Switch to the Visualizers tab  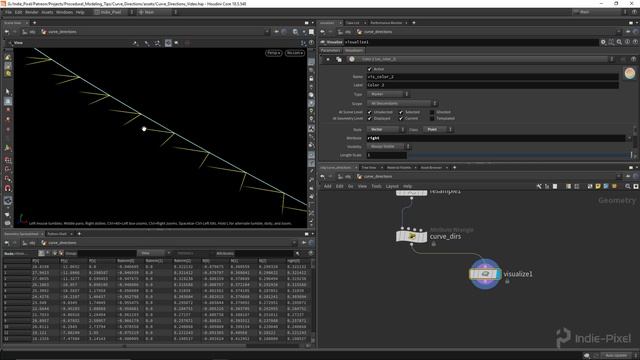[353, 51]
